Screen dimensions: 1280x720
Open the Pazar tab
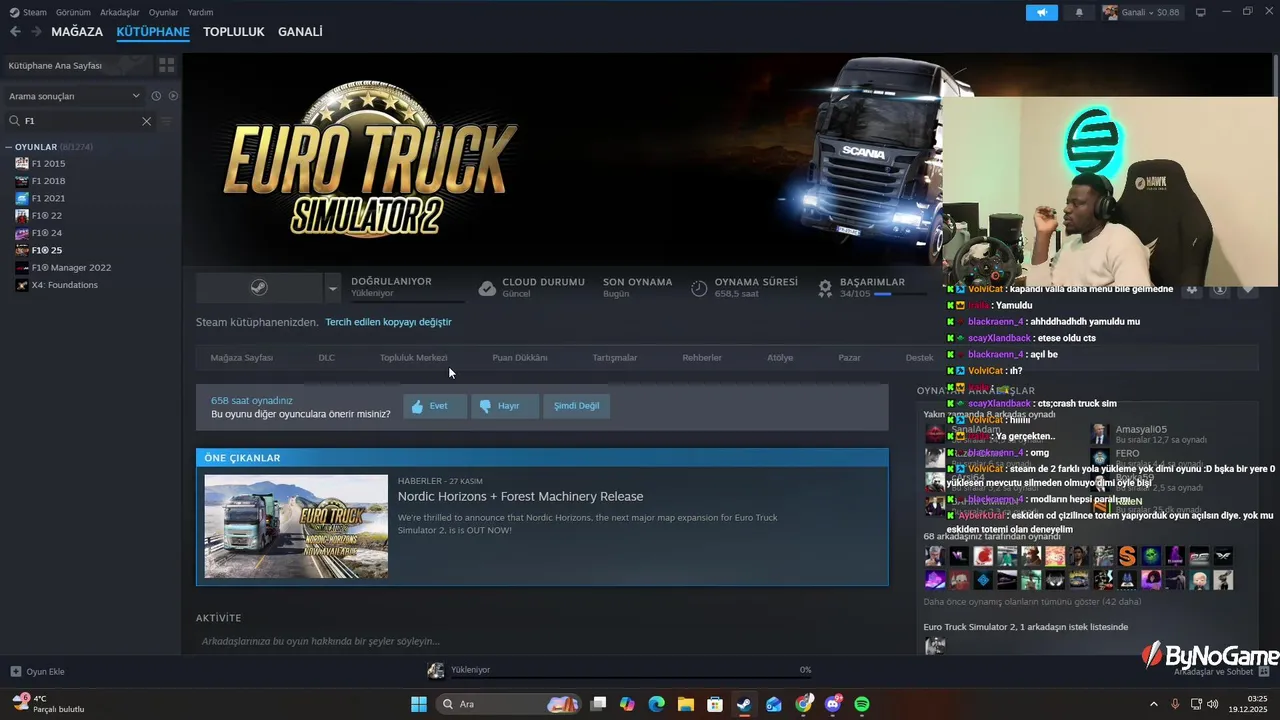(x=849, y=357)
